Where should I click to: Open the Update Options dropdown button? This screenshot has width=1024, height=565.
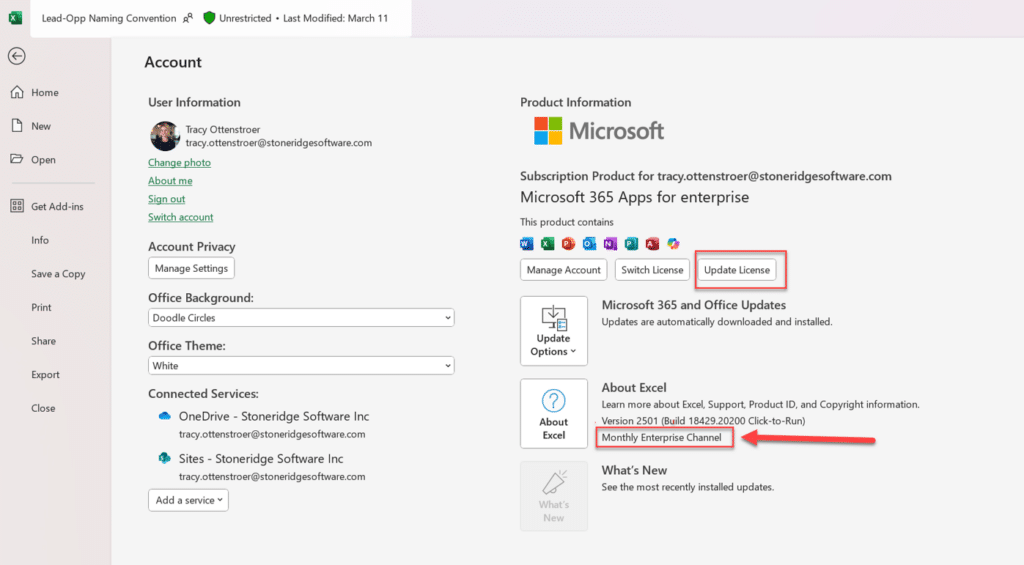point(553,330)
